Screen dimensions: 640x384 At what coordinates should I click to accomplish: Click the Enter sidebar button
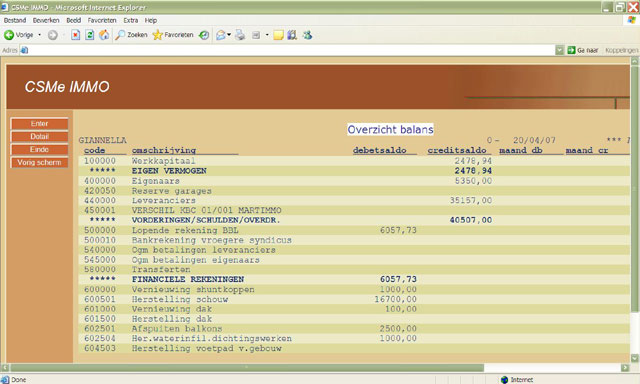click(x=39, y=124)
